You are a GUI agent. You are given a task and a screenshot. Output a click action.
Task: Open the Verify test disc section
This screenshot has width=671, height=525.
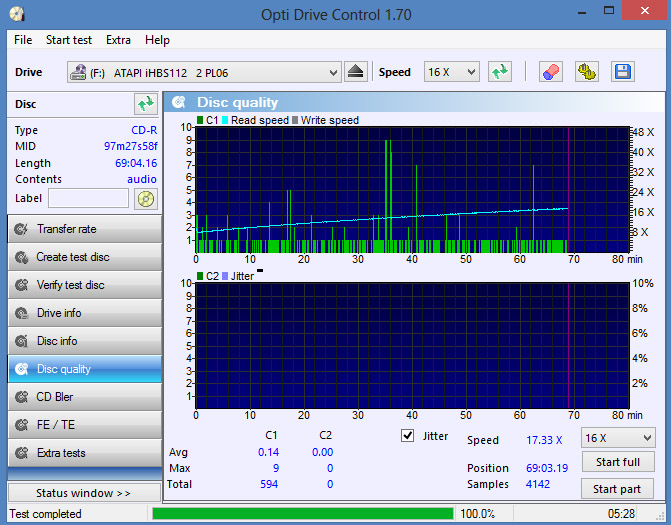tap(85, 285)
